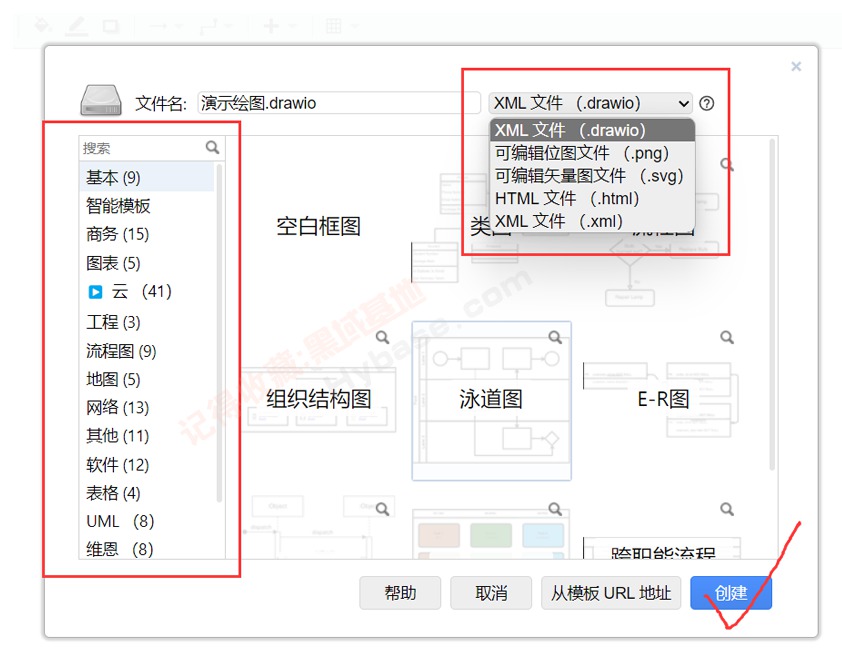
Task: Click the storage device disk icon
Action: tap(101, 100)
